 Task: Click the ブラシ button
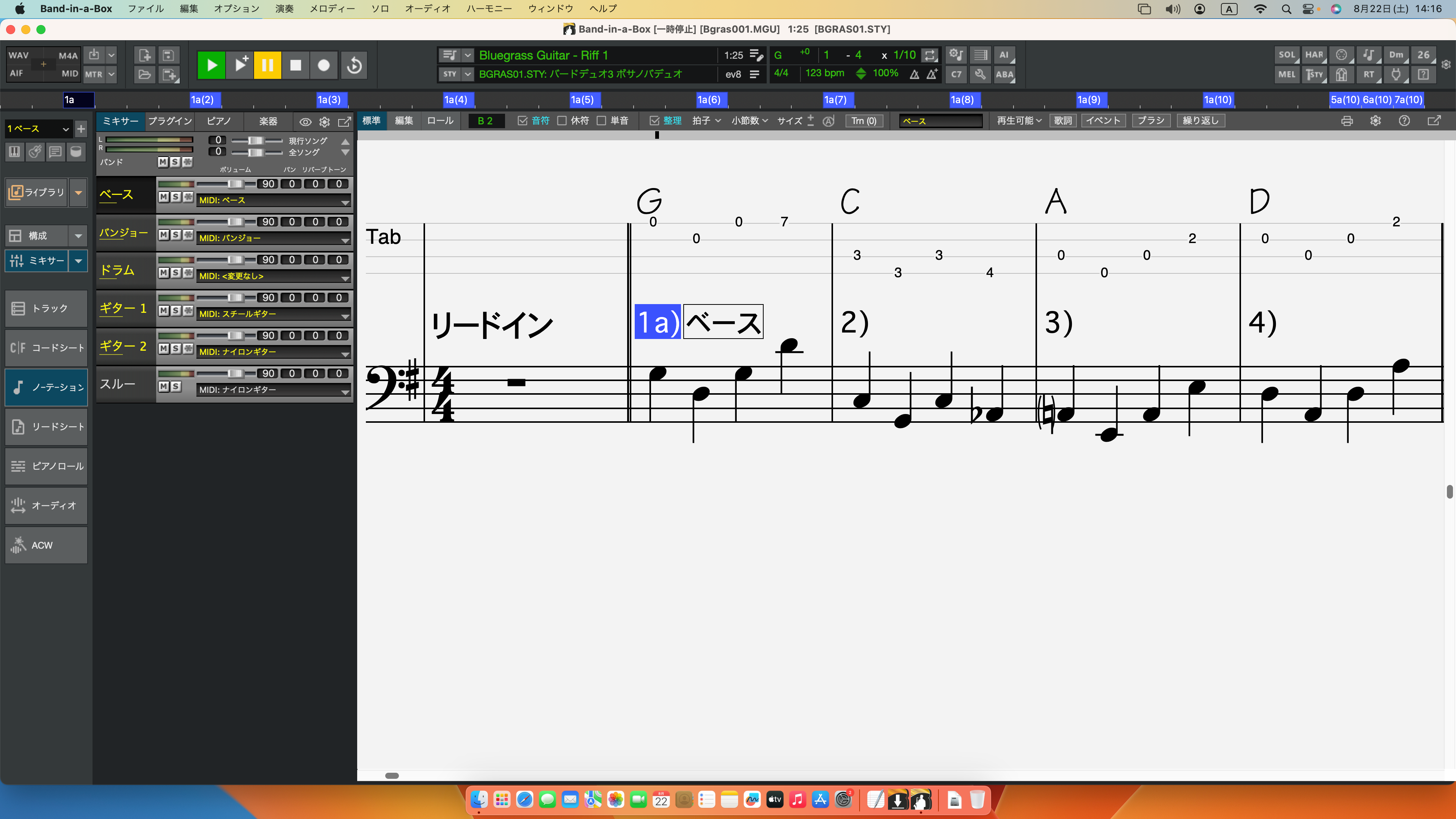point(1151,121)
